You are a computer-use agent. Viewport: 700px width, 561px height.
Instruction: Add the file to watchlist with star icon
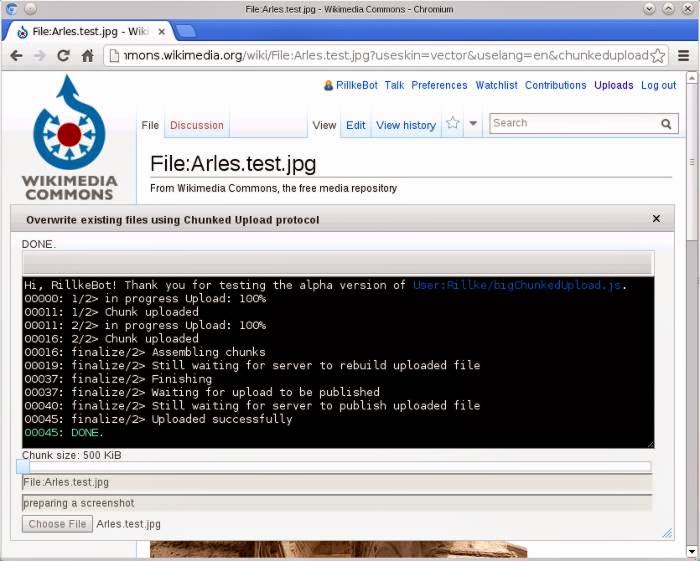pyautogui.click(x=453, y=123)
